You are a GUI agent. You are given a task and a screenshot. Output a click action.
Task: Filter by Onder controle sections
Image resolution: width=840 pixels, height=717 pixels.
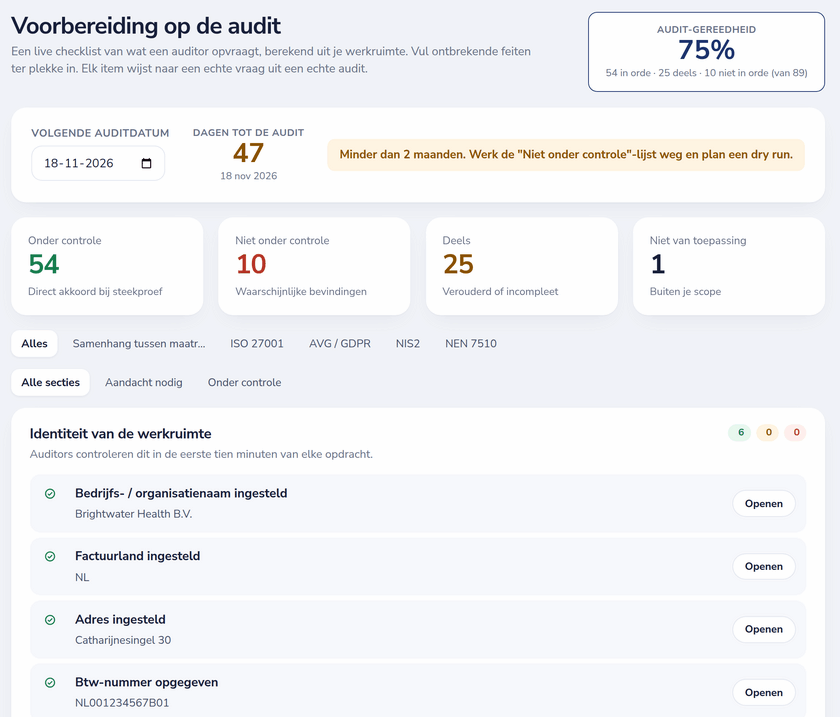coord(244,383)
